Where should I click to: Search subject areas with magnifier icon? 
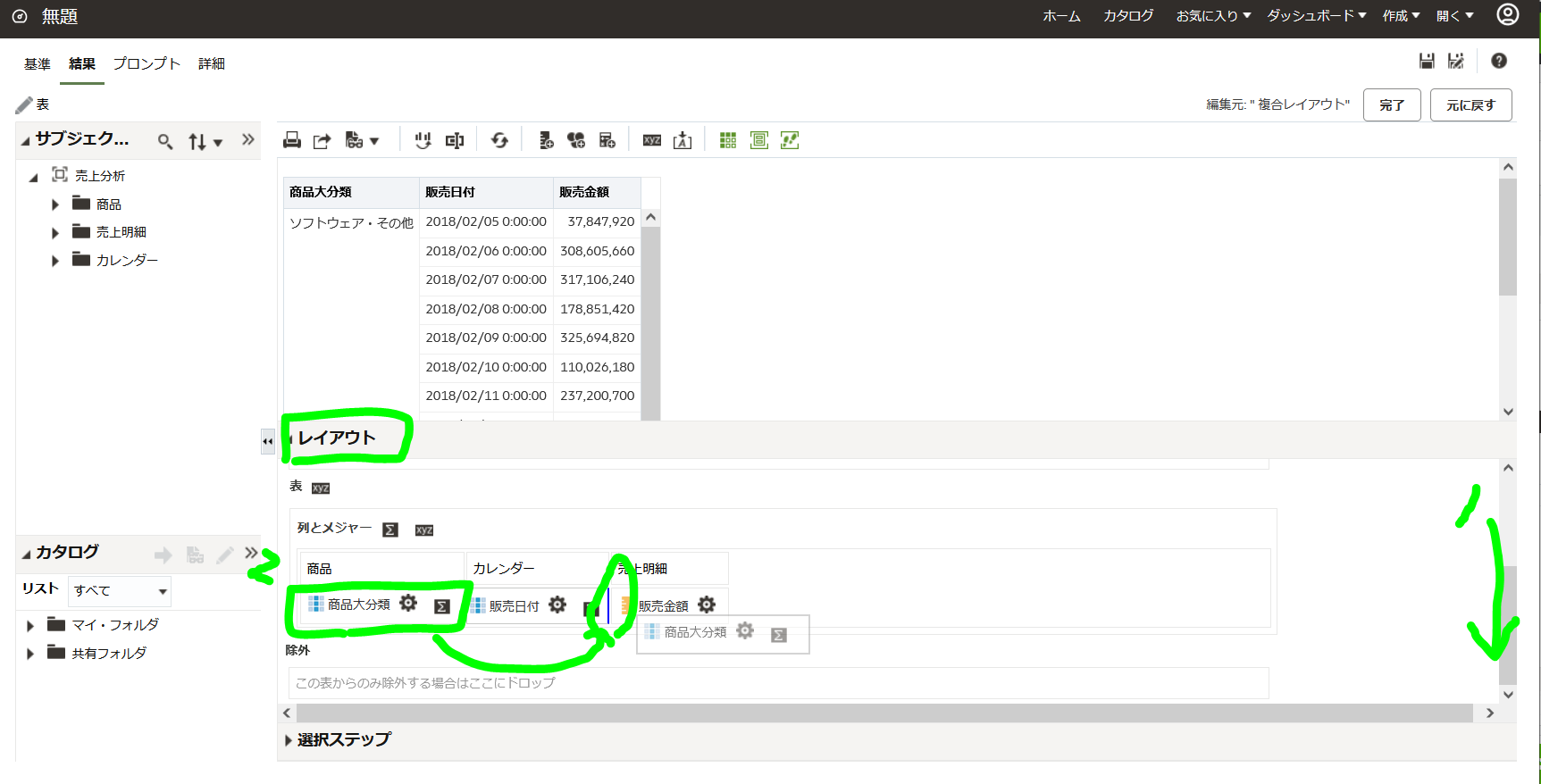click(x=165, y=141)
